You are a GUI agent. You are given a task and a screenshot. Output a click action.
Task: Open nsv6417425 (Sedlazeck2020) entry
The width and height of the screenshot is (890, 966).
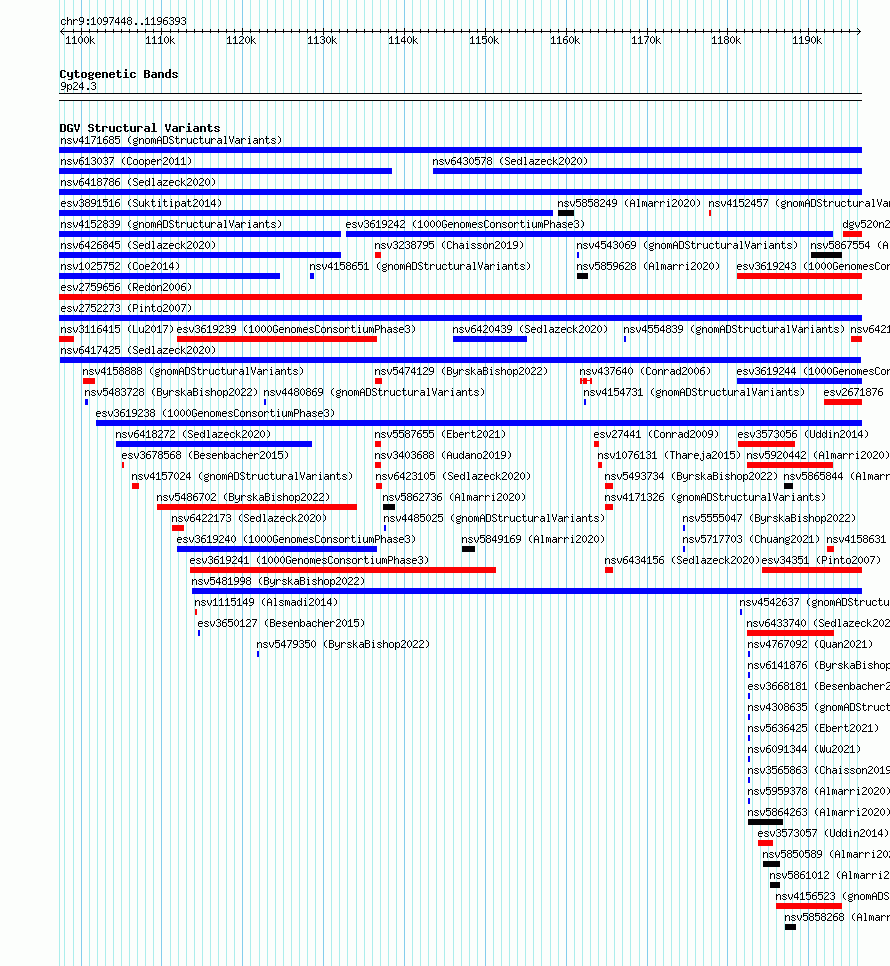(138, 350)
